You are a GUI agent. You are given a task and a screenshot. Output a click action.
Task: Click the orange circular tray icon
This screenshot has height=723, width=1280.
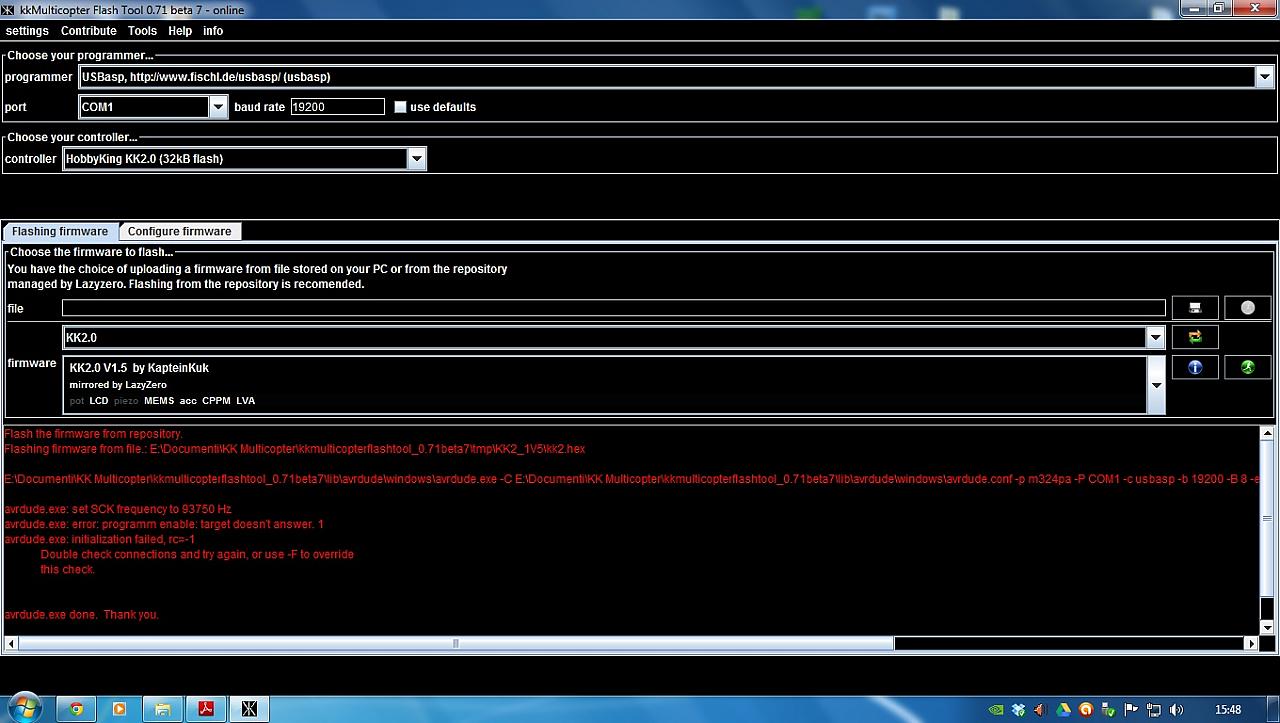(1086, 710)
